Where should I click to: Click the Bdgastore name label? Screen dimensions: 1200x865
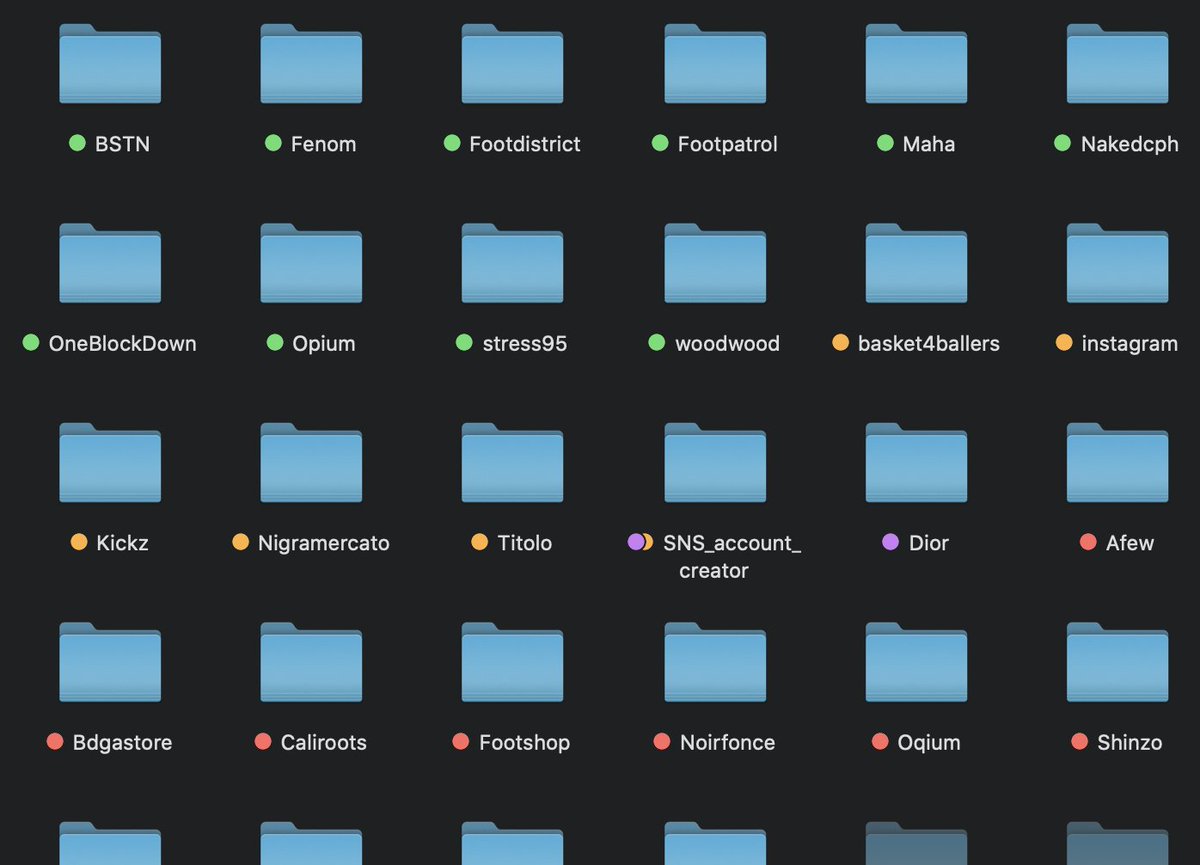tap(122, 743)
